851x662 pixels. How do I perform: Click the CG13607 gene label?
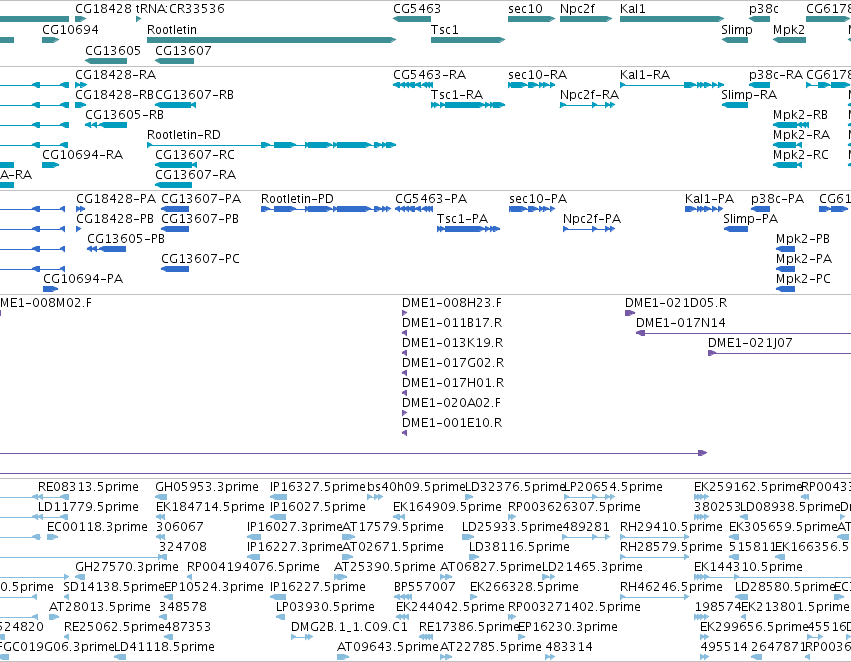click(x=183, y=50)
